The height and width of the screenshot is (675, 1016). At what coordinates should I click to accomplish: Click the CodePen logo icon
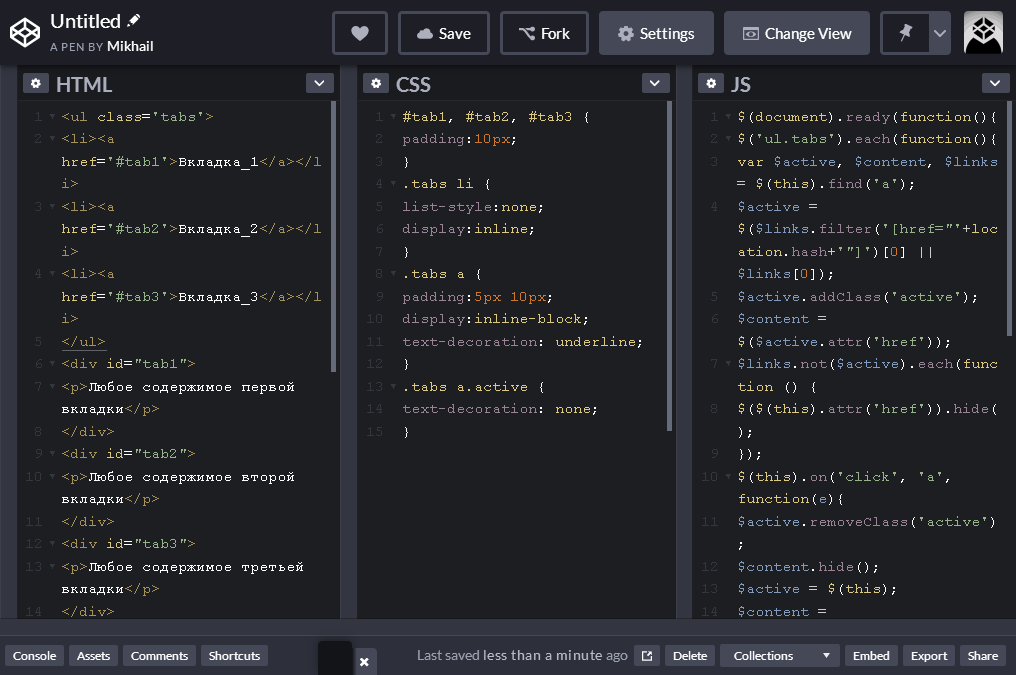click(x=25, y=33)
